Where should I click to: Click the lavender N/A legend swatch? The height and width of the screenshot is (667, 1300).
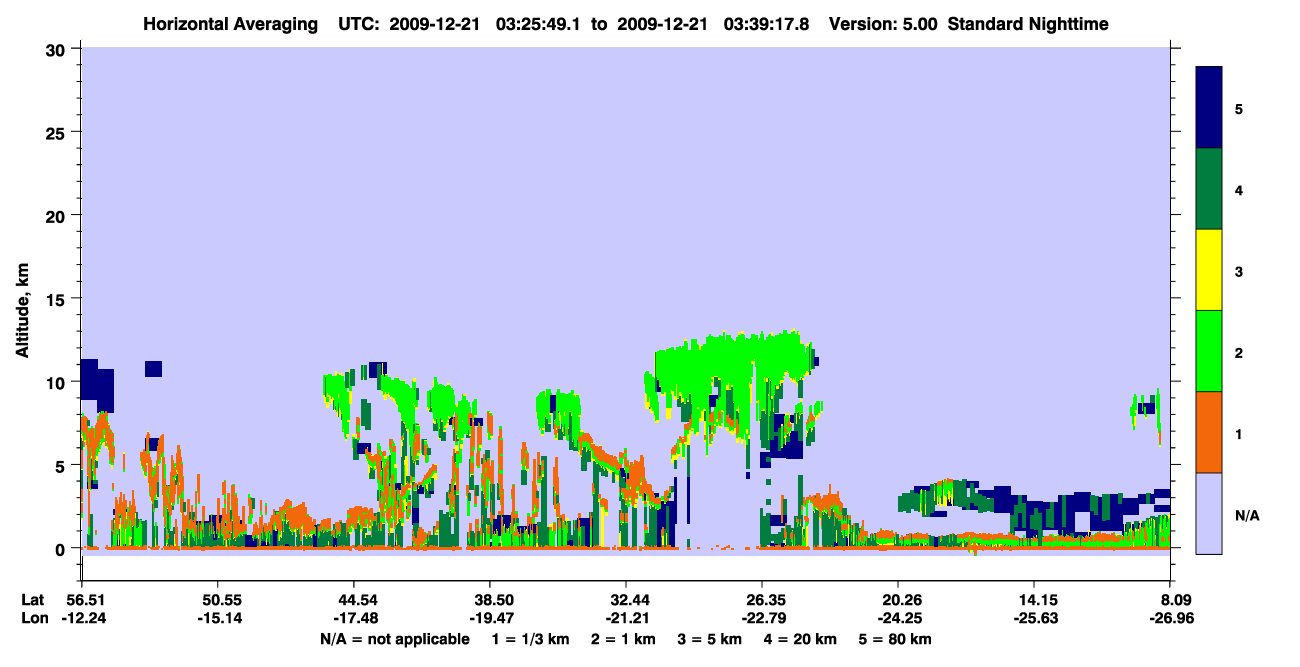click(x=1209, y=513)
